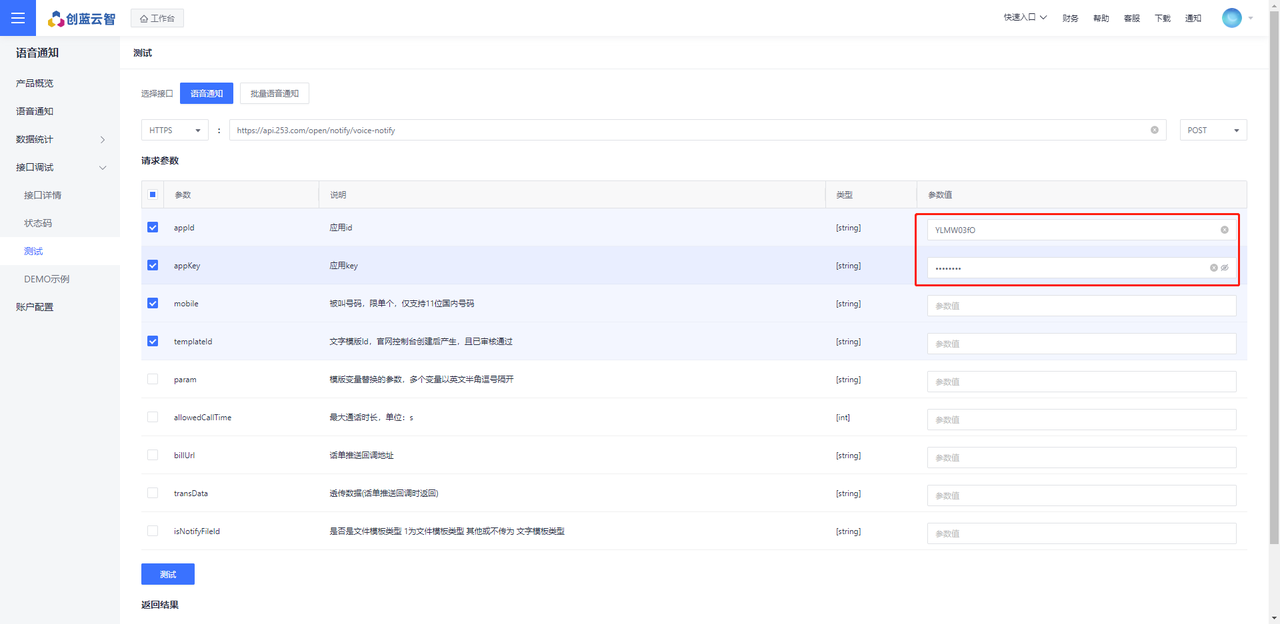Viewport: 1280px width, 624px height.
Task: Focus the billUrl 参数值 field
Action: click(x=1081, y=458)
